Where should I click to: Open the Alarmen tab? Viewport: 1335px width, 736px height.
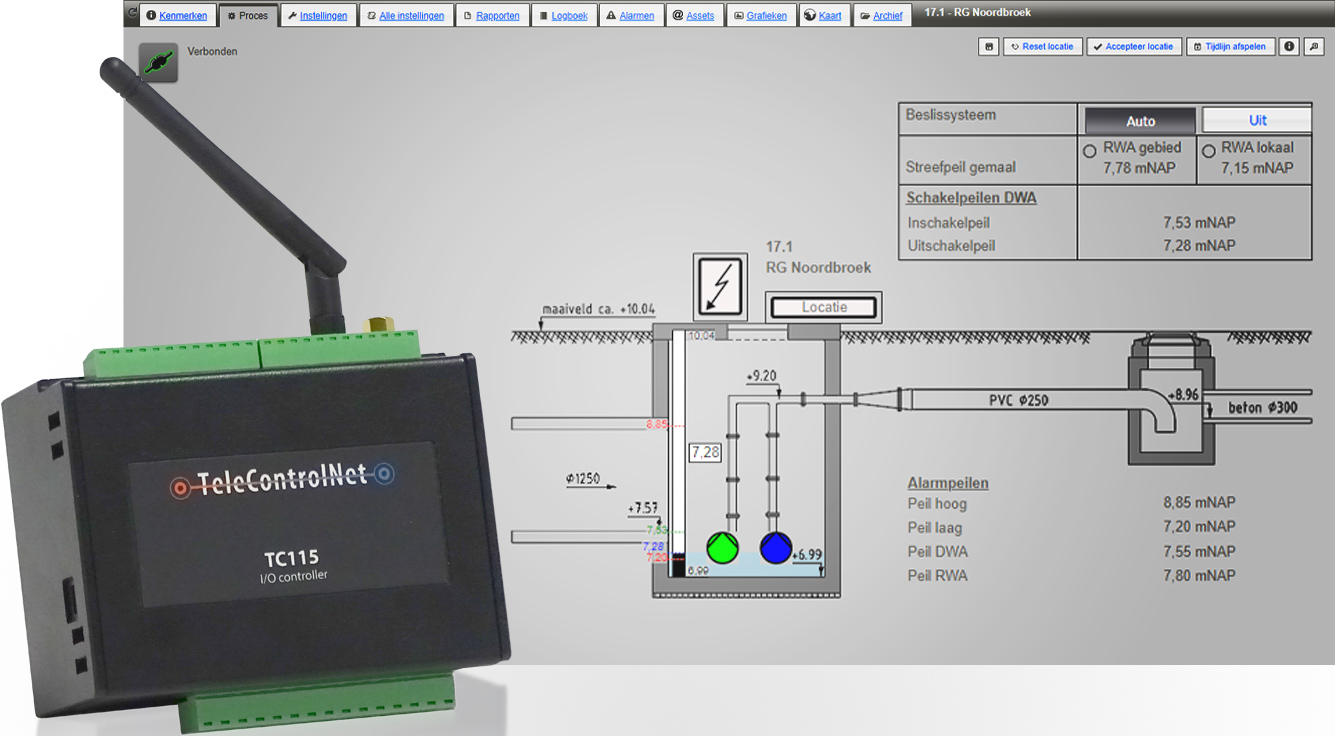point(631,15)
